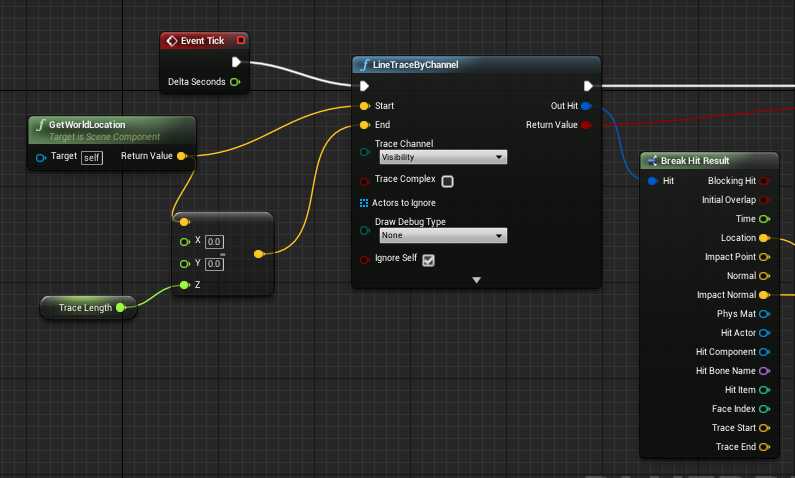Click the Make Vector X input pin

tap(185, 242)
